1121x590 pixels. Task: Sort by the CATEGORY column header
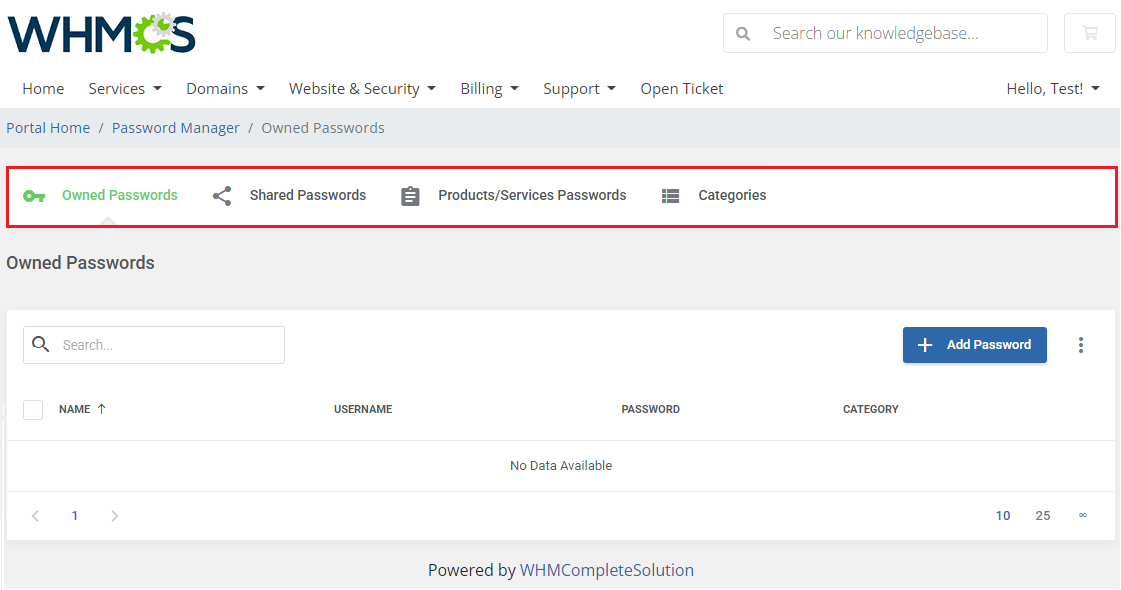click(871, 409)
